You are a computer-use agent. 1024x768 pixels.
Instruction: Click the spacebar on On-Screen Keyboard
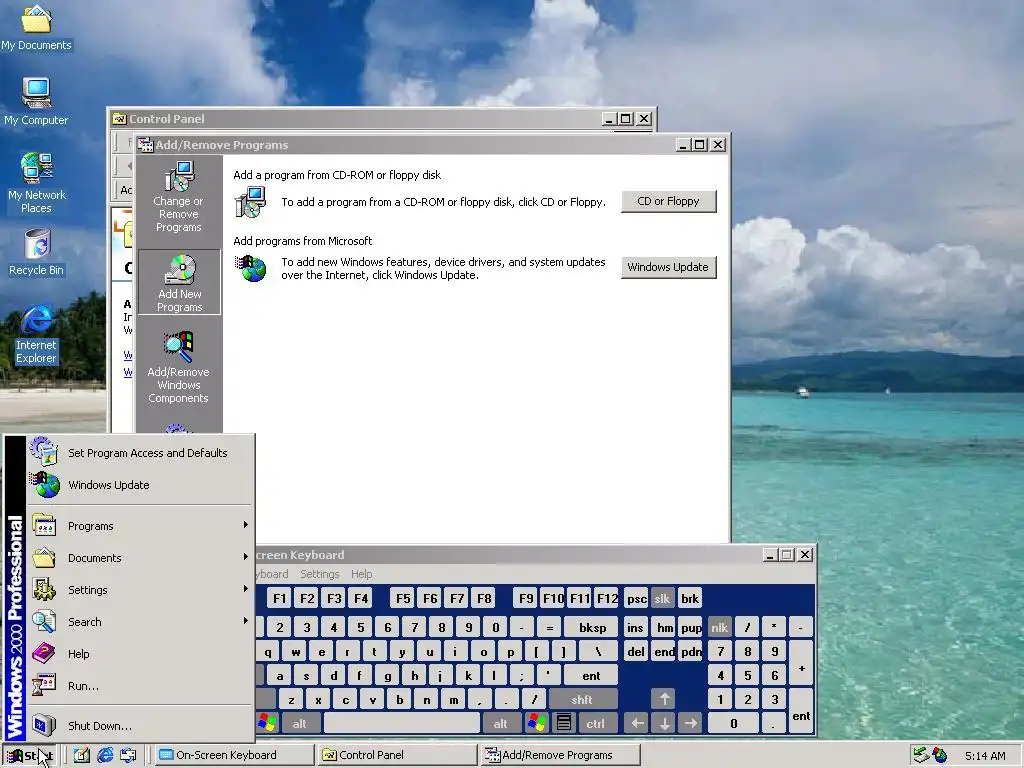[x=402, y=724]
